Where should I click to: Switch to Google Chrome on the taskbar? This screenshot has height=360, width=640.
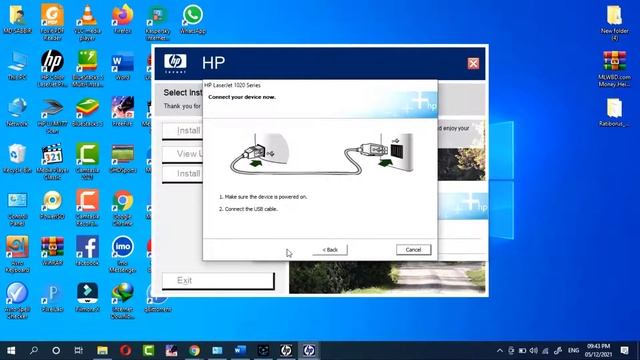(194, 350)
